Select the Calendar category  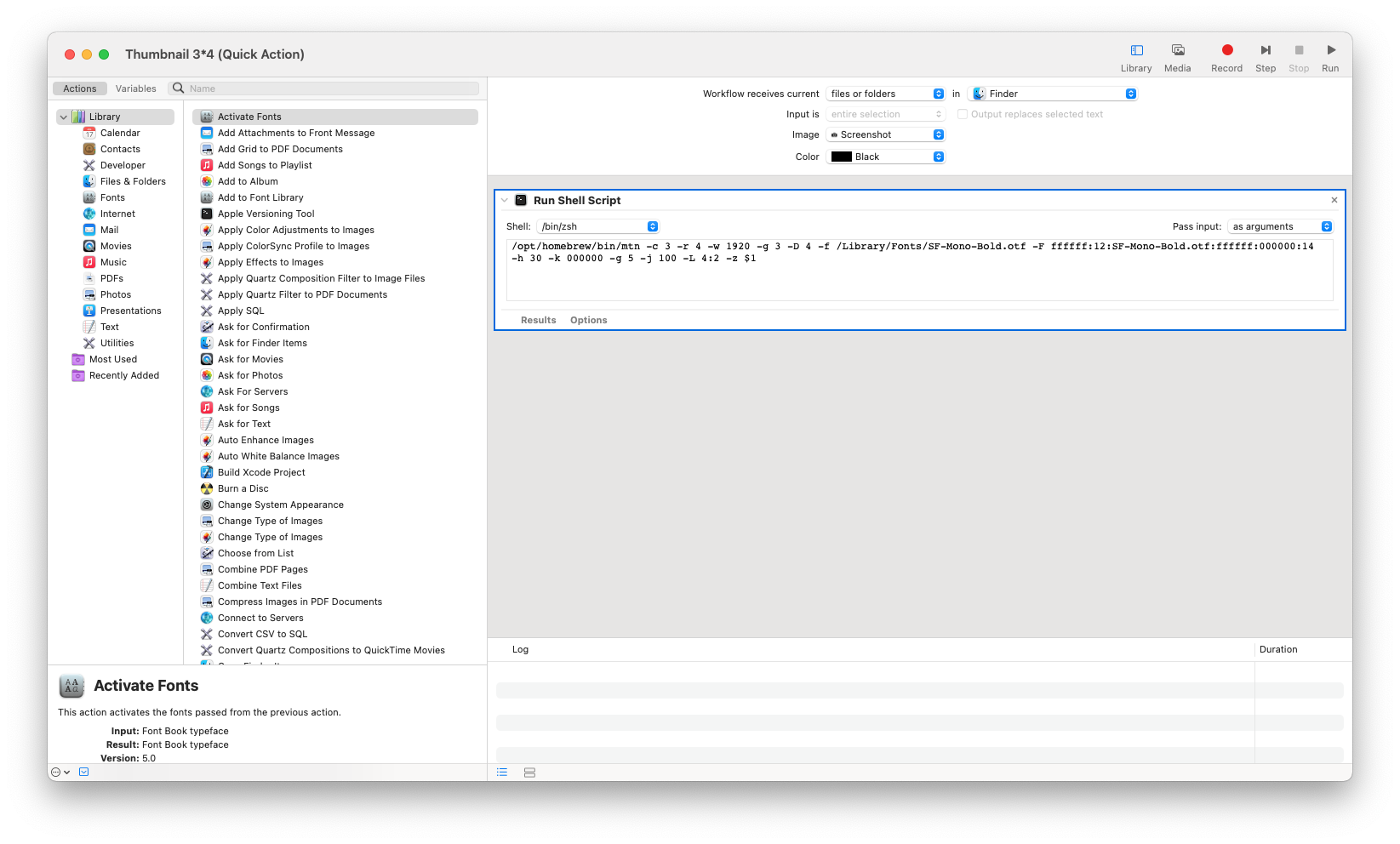[x=120, y=133]
